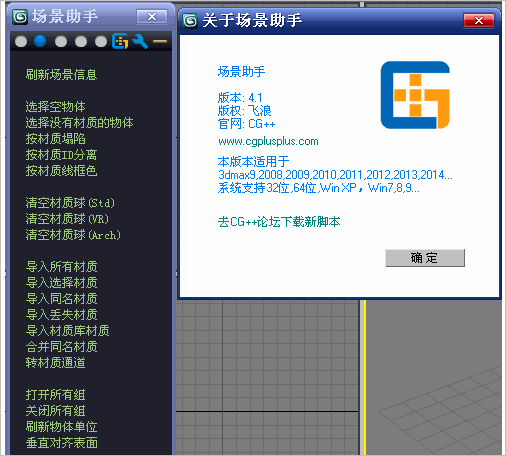Select 合并同名材质
The height and width of the screenshot is (456, 506).
tap(61, 347)
